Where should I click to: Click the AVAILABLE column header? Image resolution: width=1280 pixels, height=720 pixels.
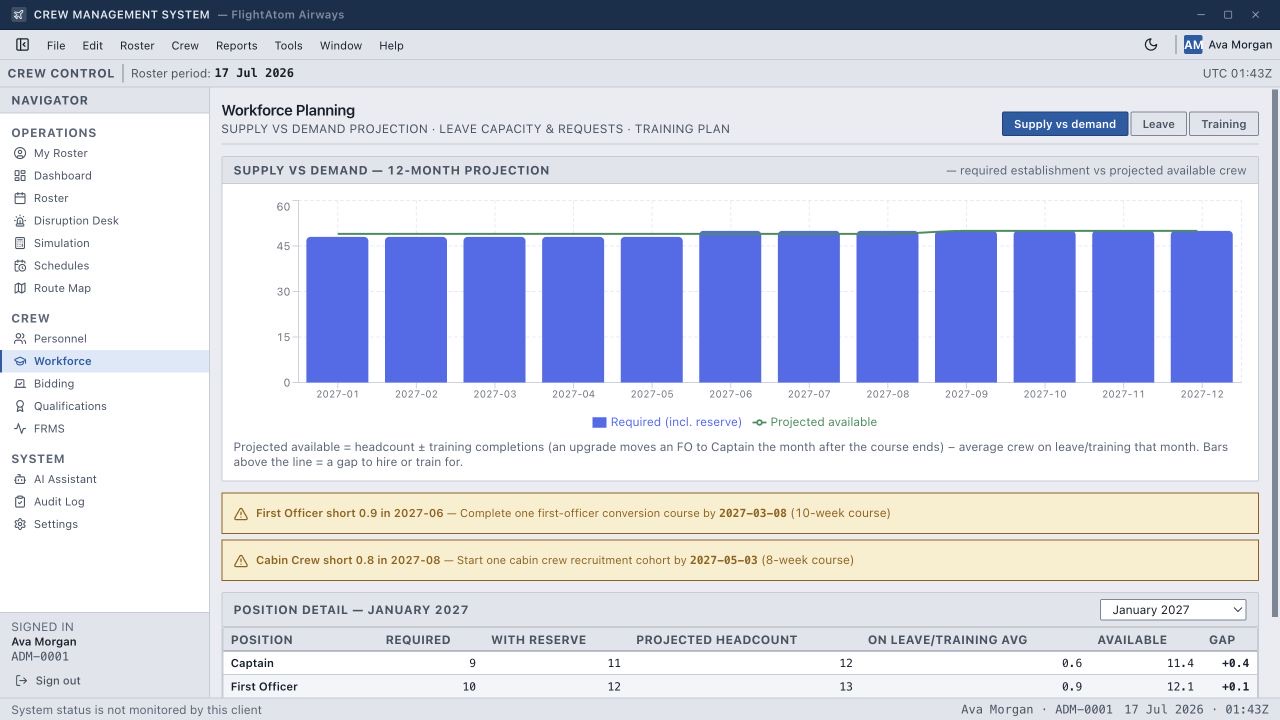click(x=1132, y=640)
